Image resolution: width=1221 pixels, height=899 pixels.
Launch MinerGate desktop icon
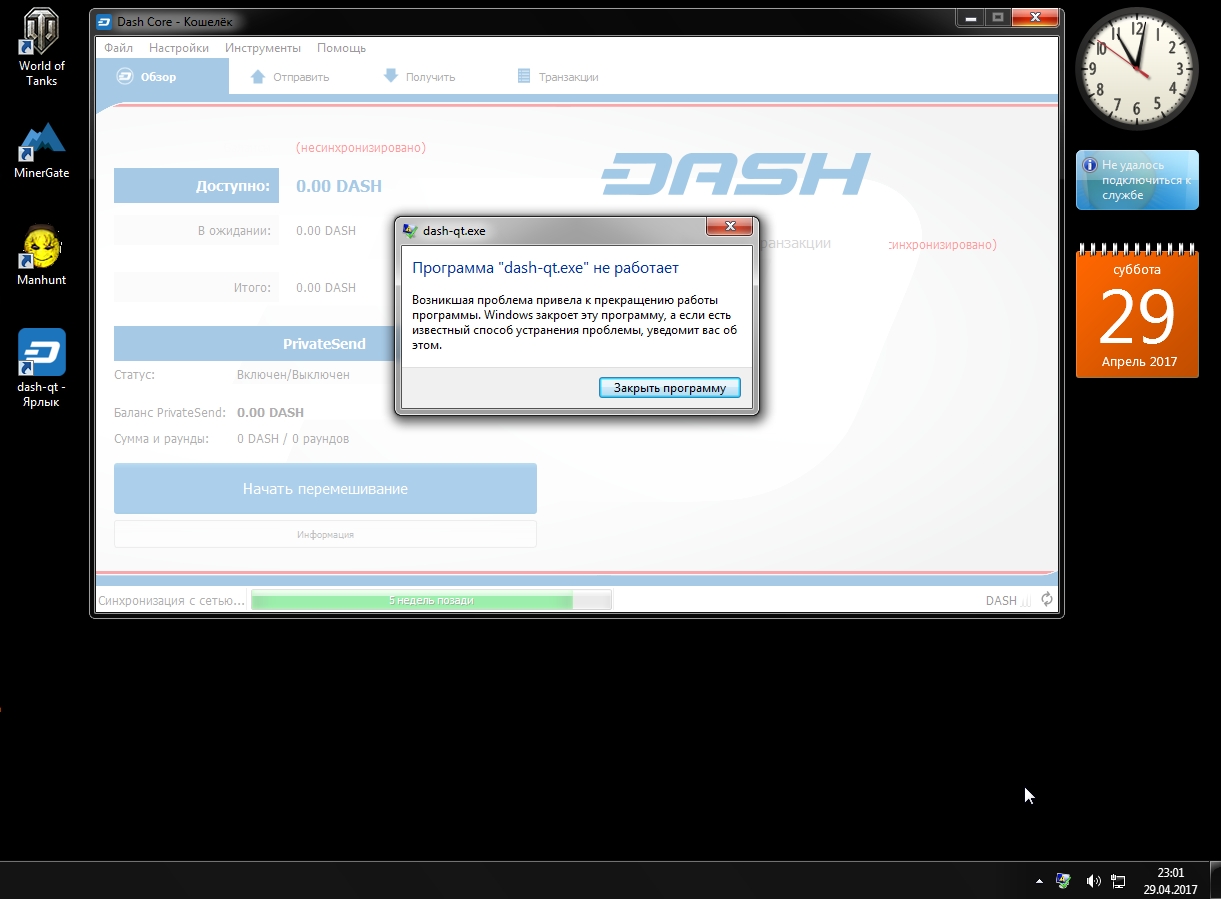[x=41, y=150]
